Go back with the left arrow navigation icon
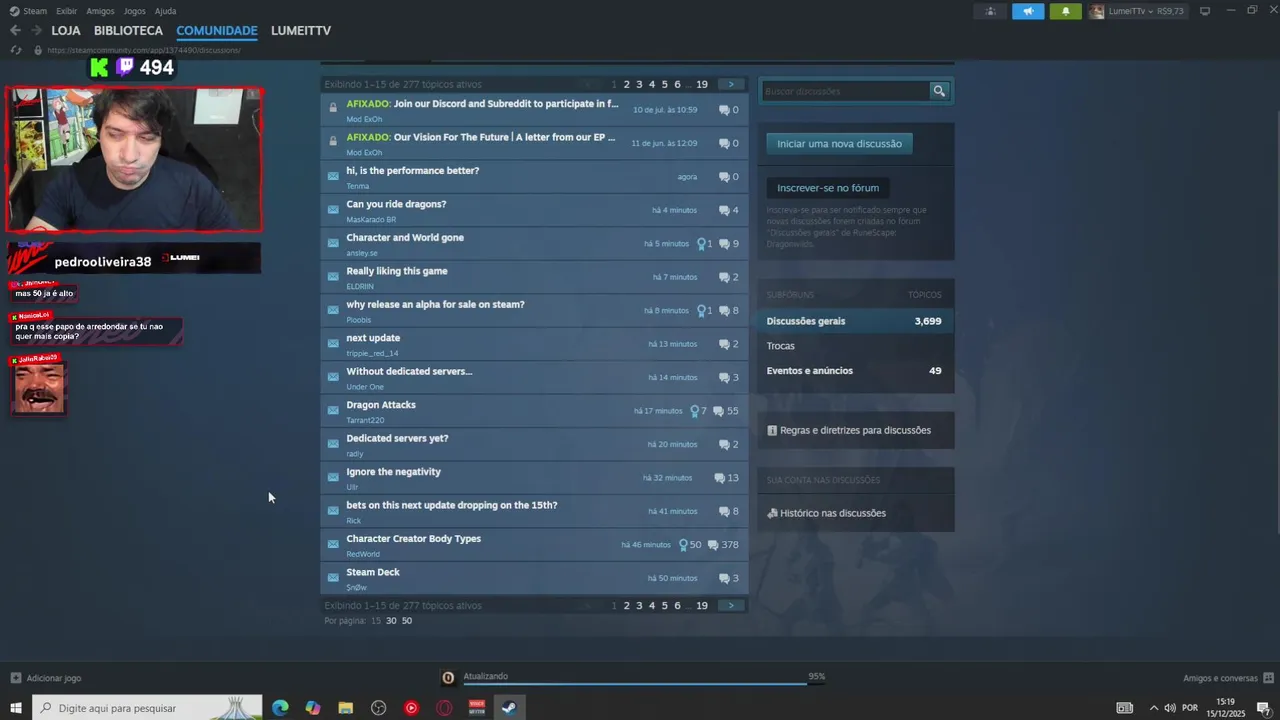This screenshot has width=1280, height=720. pyautogui.click(x=15, y=31)
